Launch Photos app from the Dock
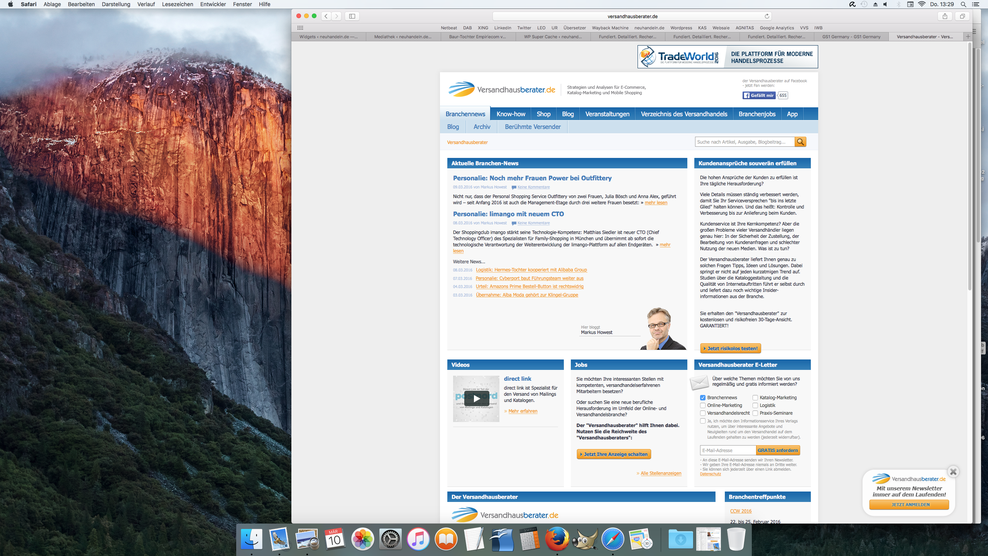The height and width of the screenshot is (556, 988). coord(362,539)
